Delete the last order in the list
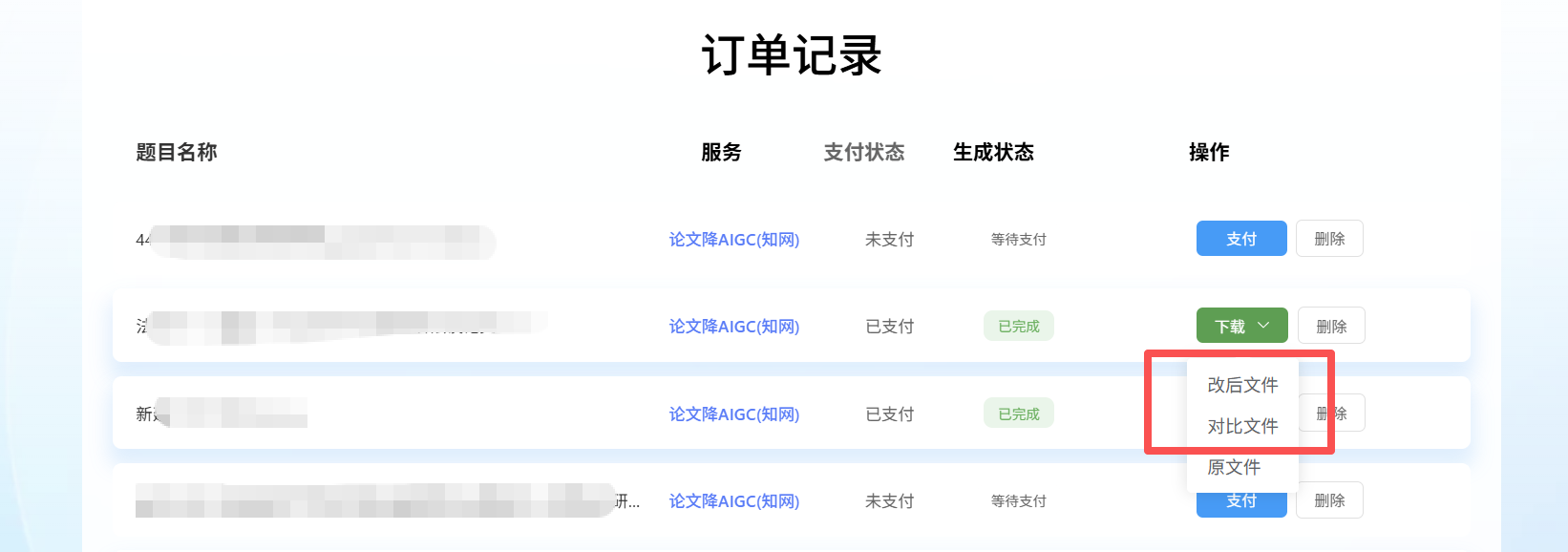 tap(1329, 500)
